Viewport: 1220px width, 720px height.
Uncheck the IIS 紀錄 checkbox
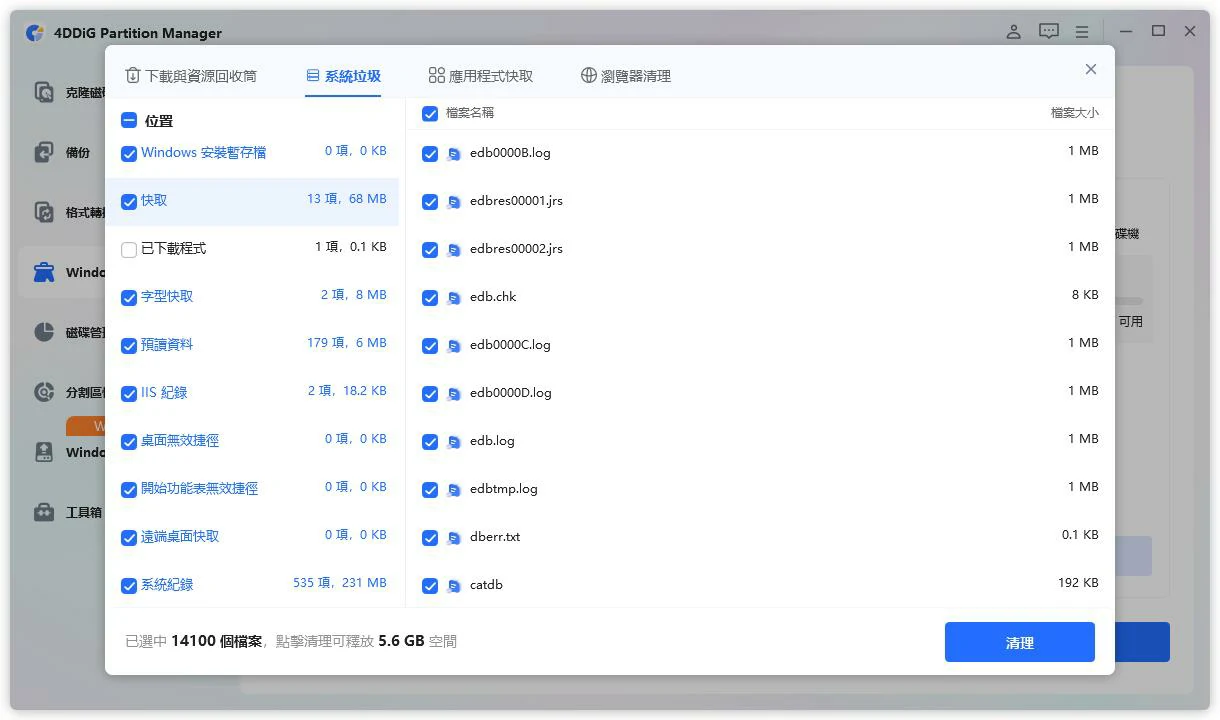point(129,394)
